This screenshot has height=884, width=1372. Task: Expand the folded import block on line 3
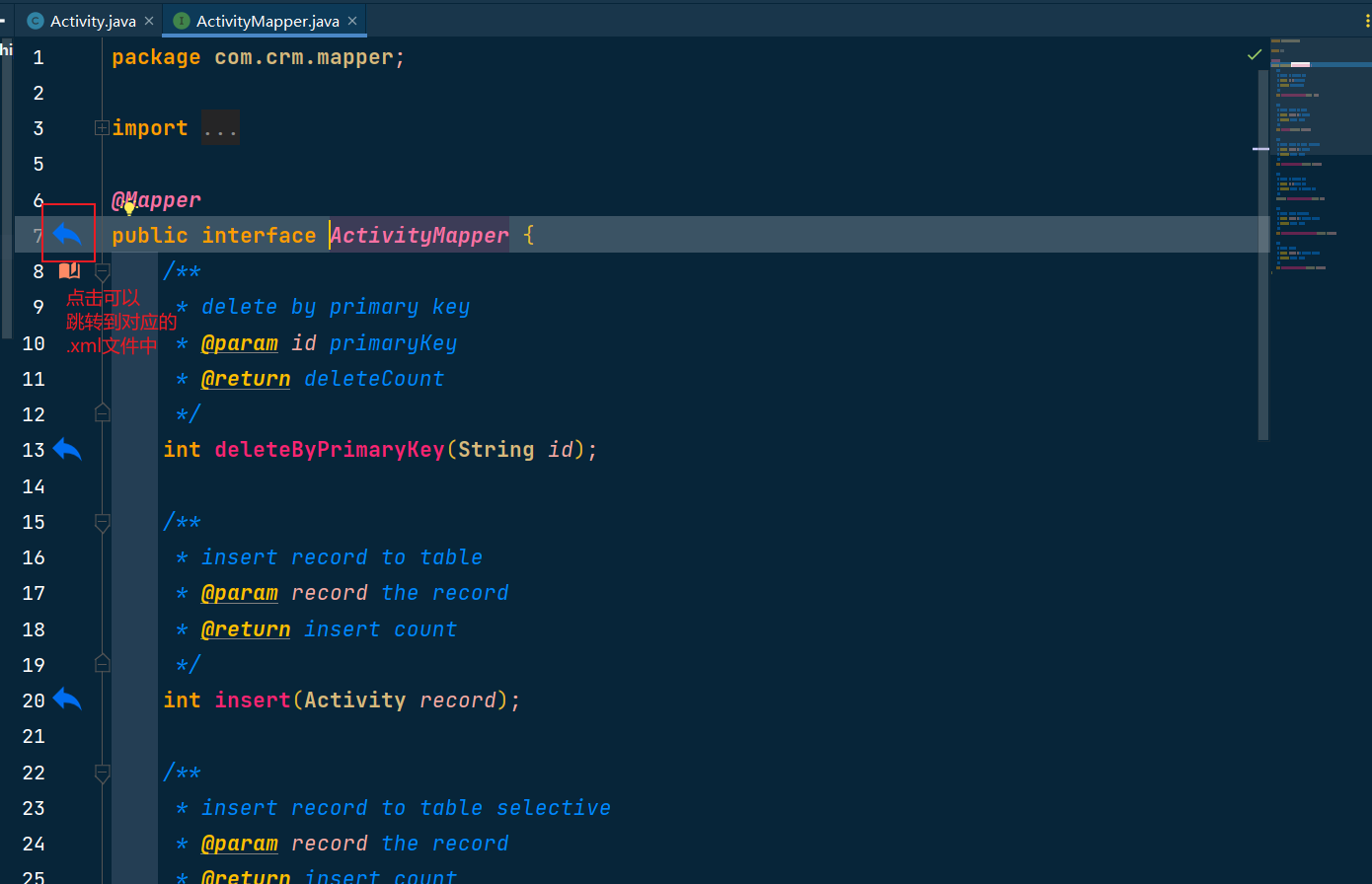[x=102, y=127]
